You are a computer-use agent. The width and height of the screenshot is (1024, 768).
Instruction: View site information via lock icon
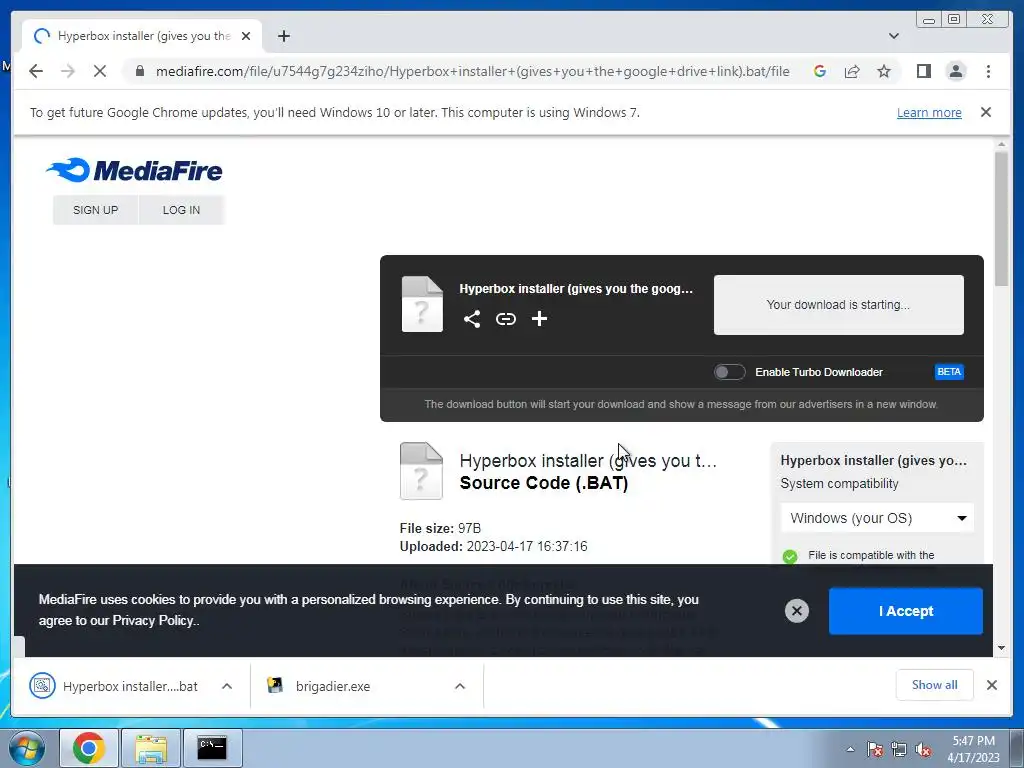click(139, 71)
